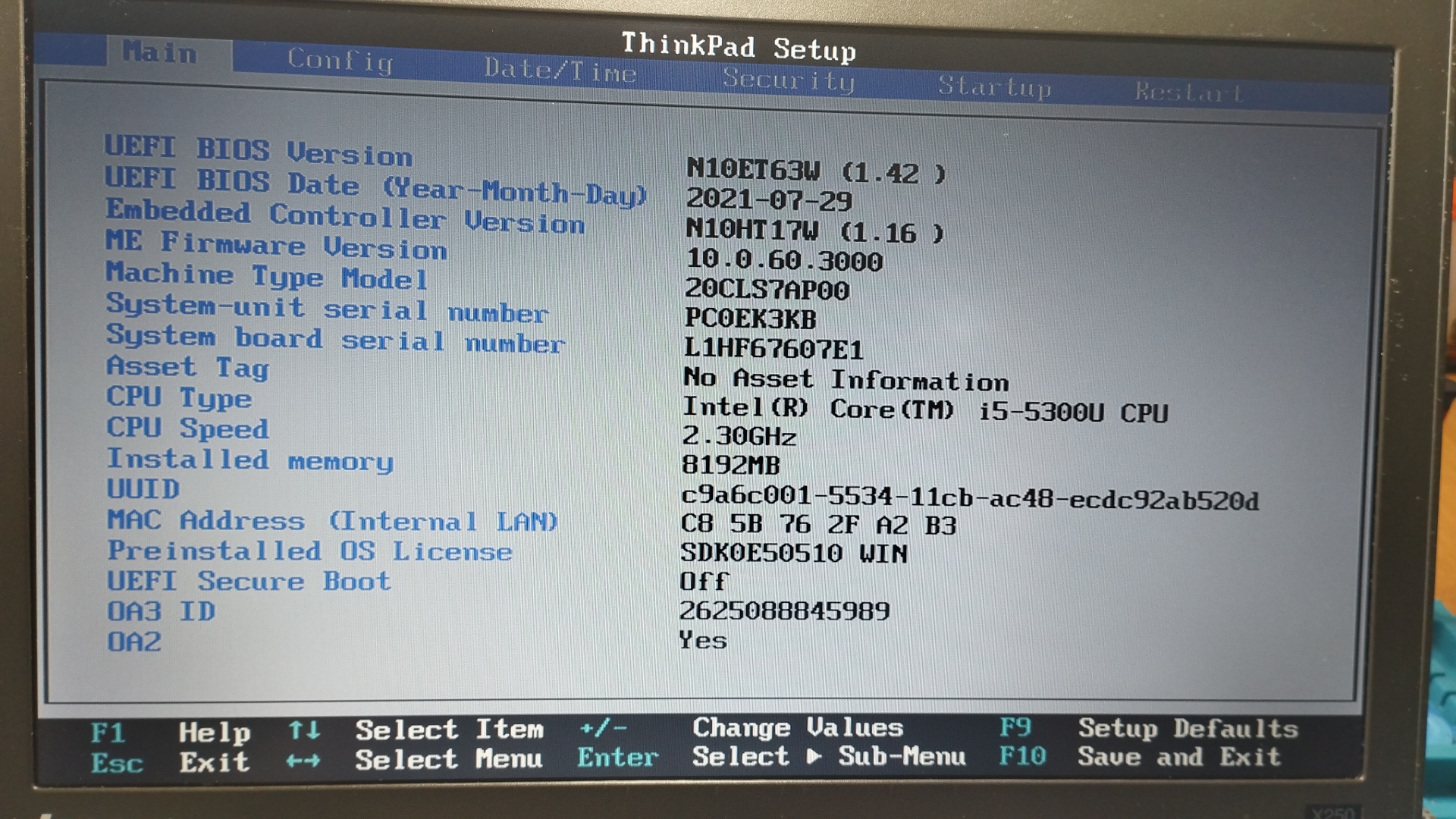Select the UEFI Secure Boot Off value

[x=704, y=582]
